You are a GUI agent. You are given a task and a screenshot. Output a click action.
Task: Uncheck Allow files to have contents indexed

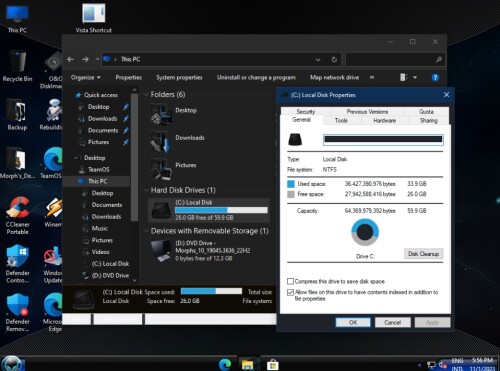tap(290, 292)
